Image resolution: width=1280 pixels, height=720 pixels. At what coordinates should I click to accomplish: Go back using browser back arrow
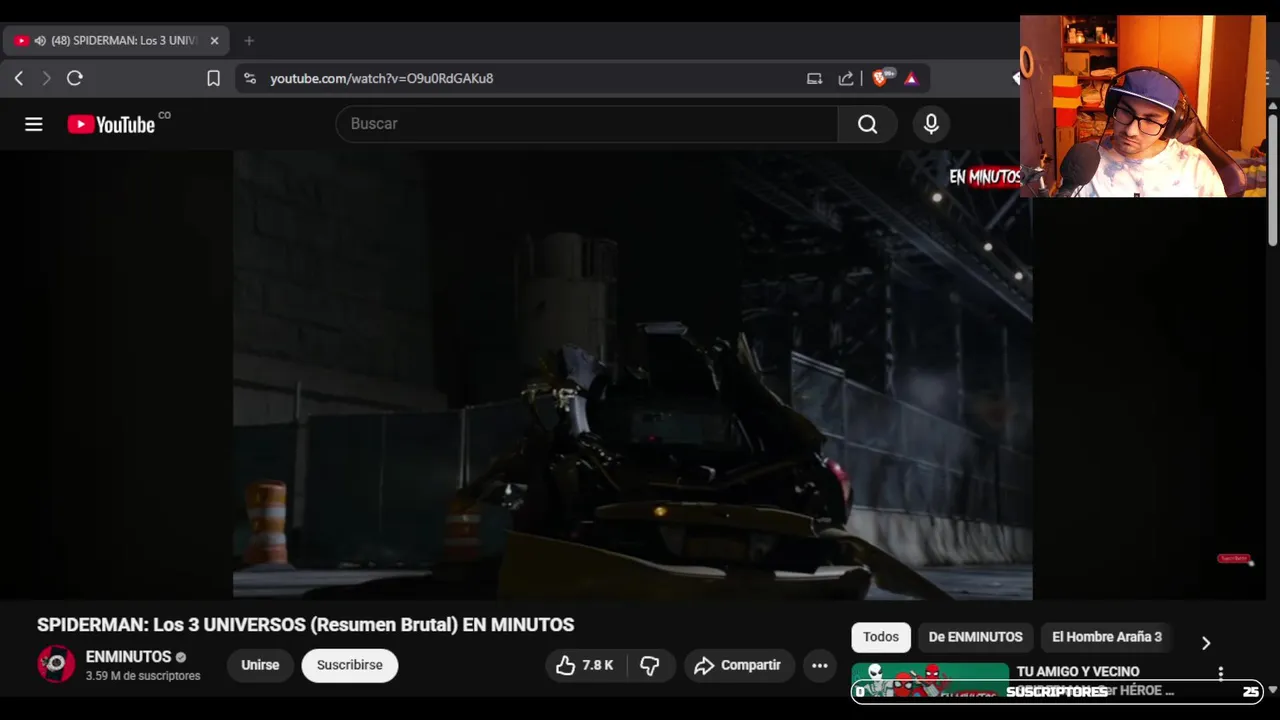coord(18,78)
